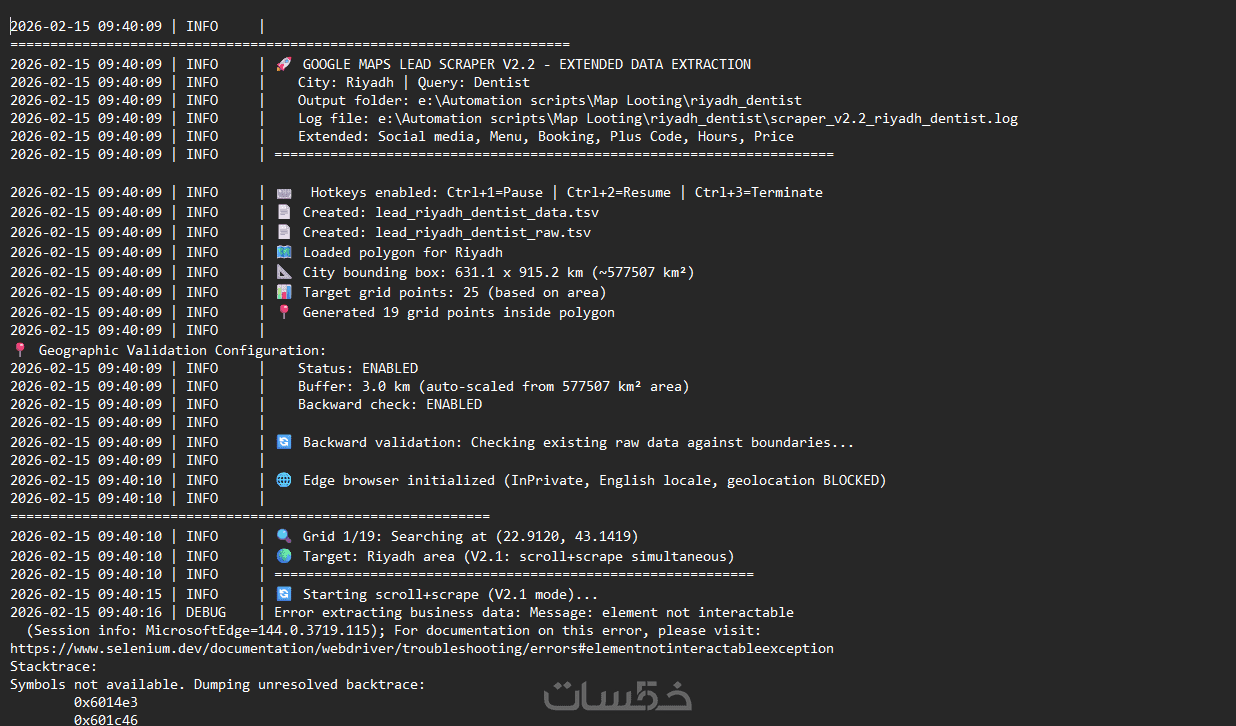Image resolution: width=1236 pixels, height=726 pixels.
Task: Click the ruler icon beside City bounding box
Action: 284,272
